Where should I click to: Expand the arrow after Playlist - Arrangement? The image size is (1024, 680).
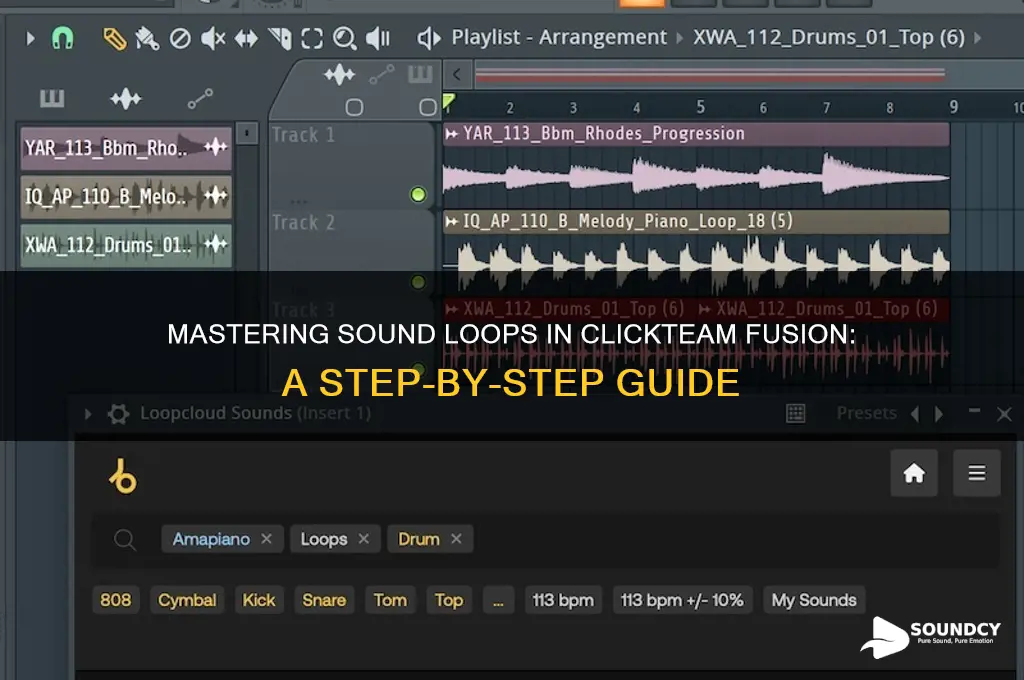(679, 38)
